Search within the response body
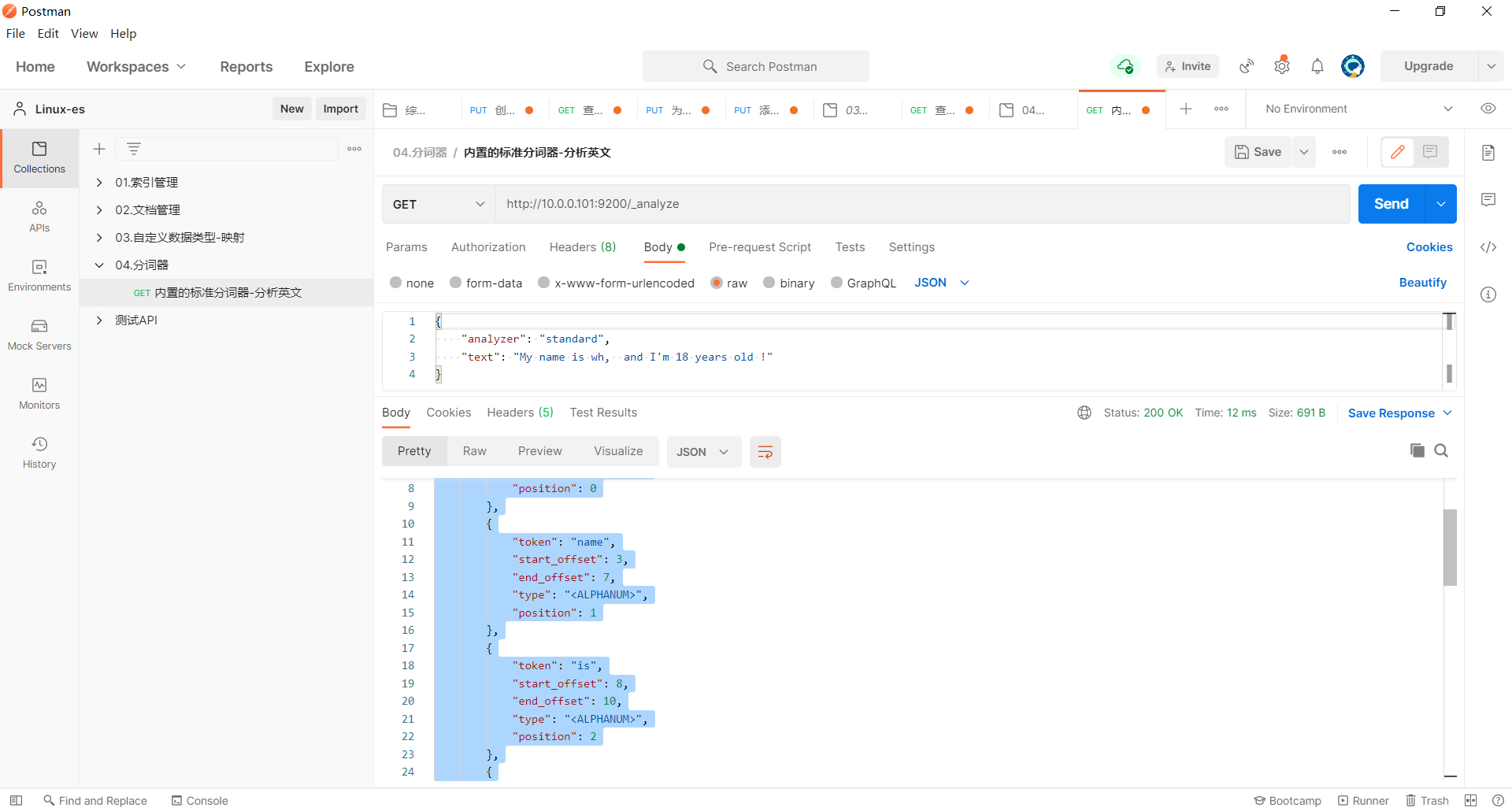The width and height of the screenshot is (1512, 811). pos(1441,450)
